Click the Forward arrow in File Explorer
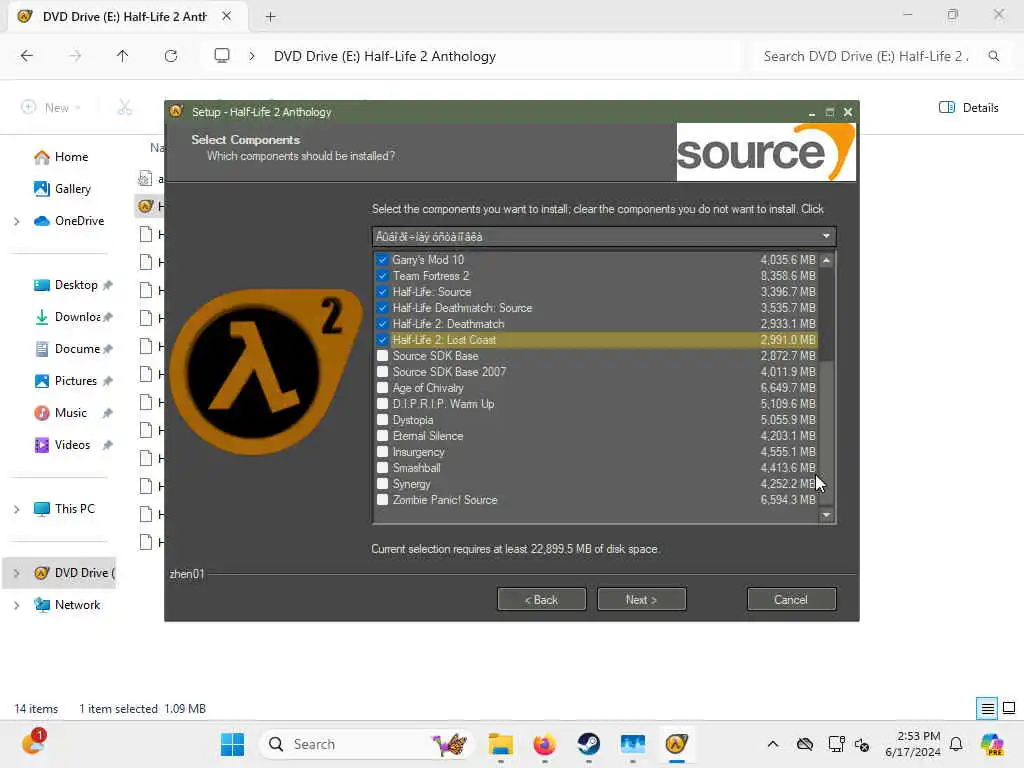1024x768 pixels. pos(75,56)
